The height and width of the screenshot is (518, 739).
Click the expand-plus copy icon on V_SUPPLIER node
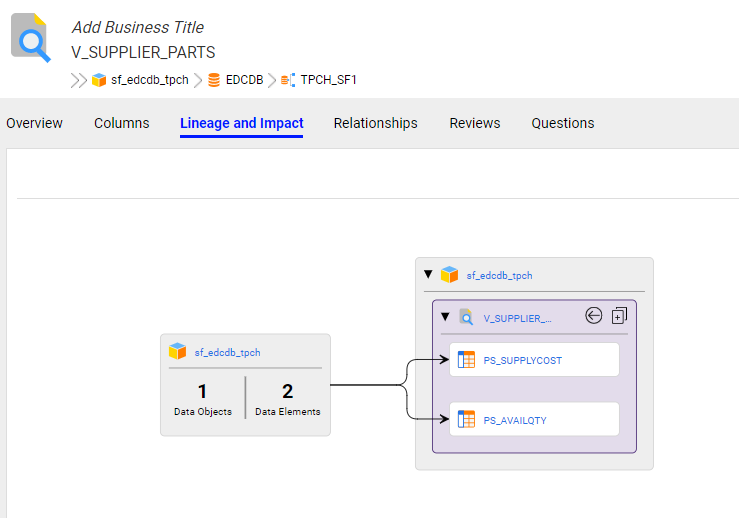coord(619,316)
